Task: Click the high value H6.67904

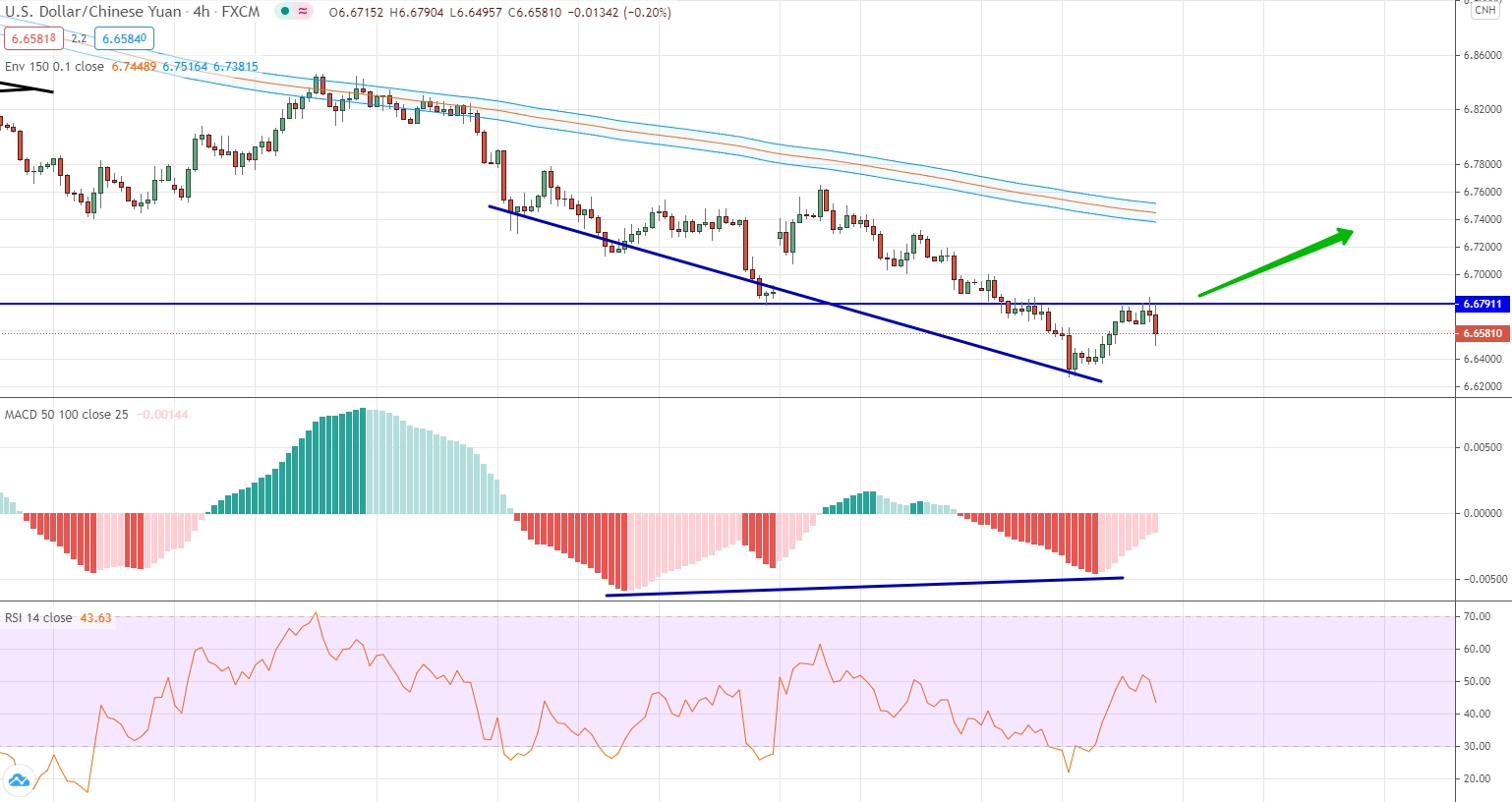Action: [419, 13]
